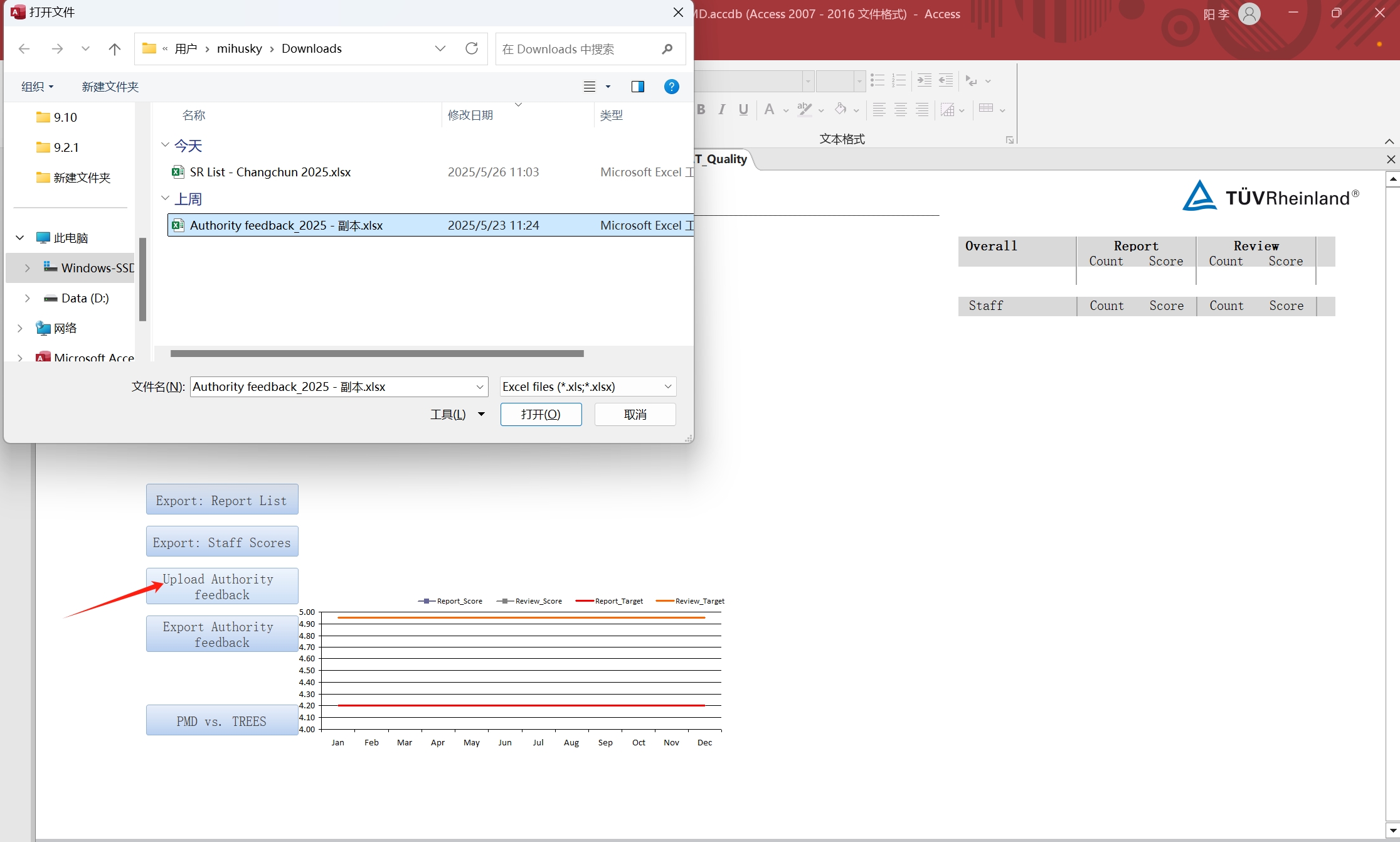
Task: Click 取消 cancel button
Action: point(635,414)
